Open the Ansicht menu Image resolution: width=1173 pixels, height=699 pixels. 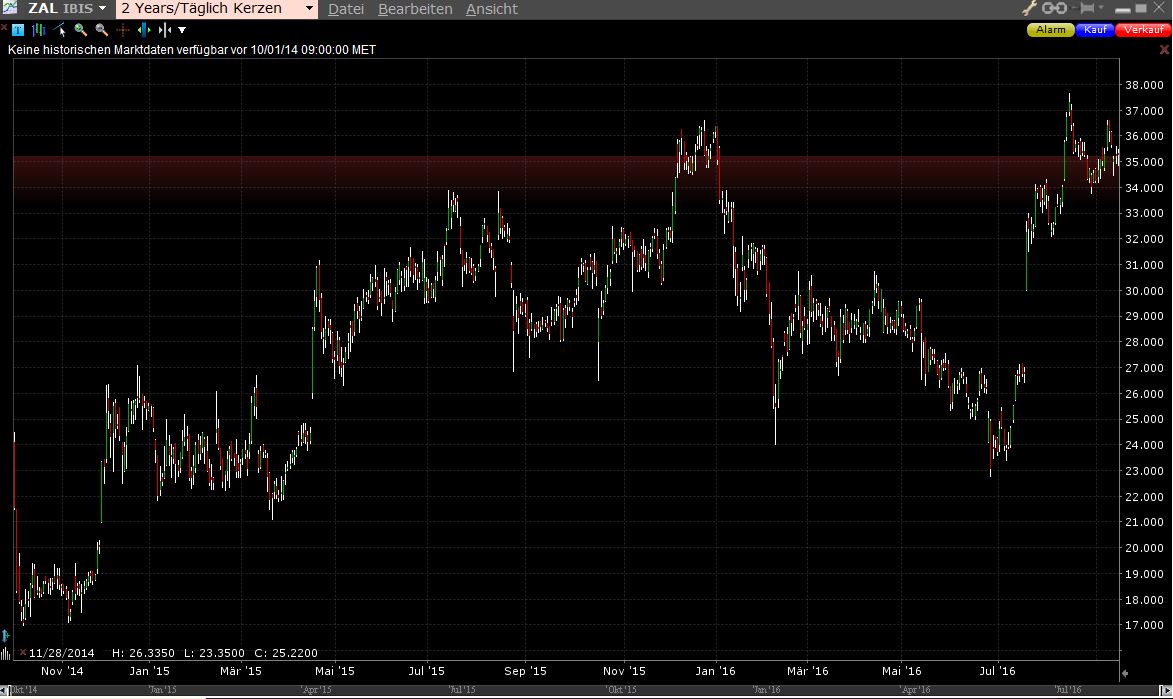pyautogui.click(x=491, y=9)
